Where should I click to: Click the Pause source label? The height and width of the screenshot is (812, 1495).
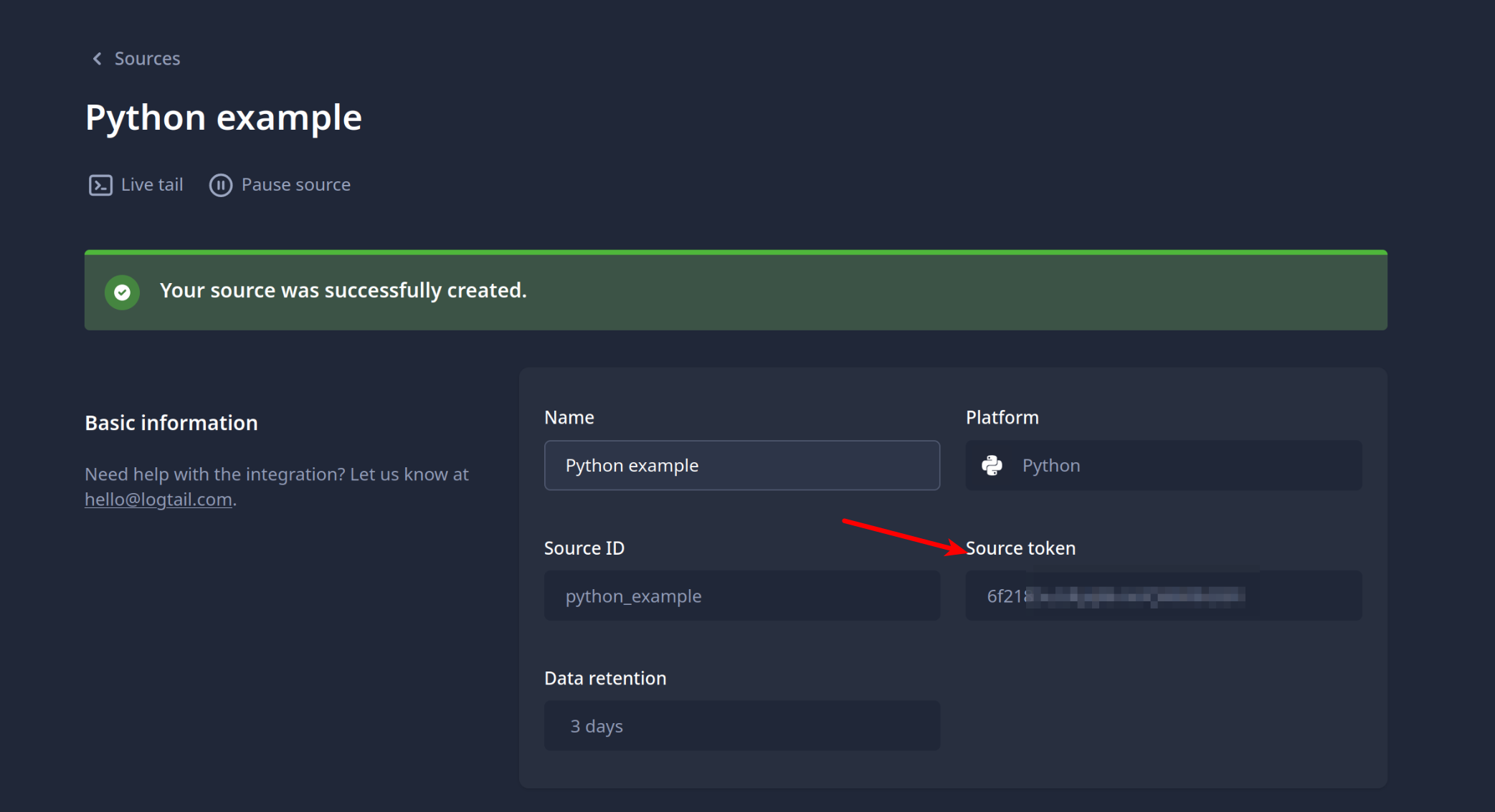tap(295, 184)
